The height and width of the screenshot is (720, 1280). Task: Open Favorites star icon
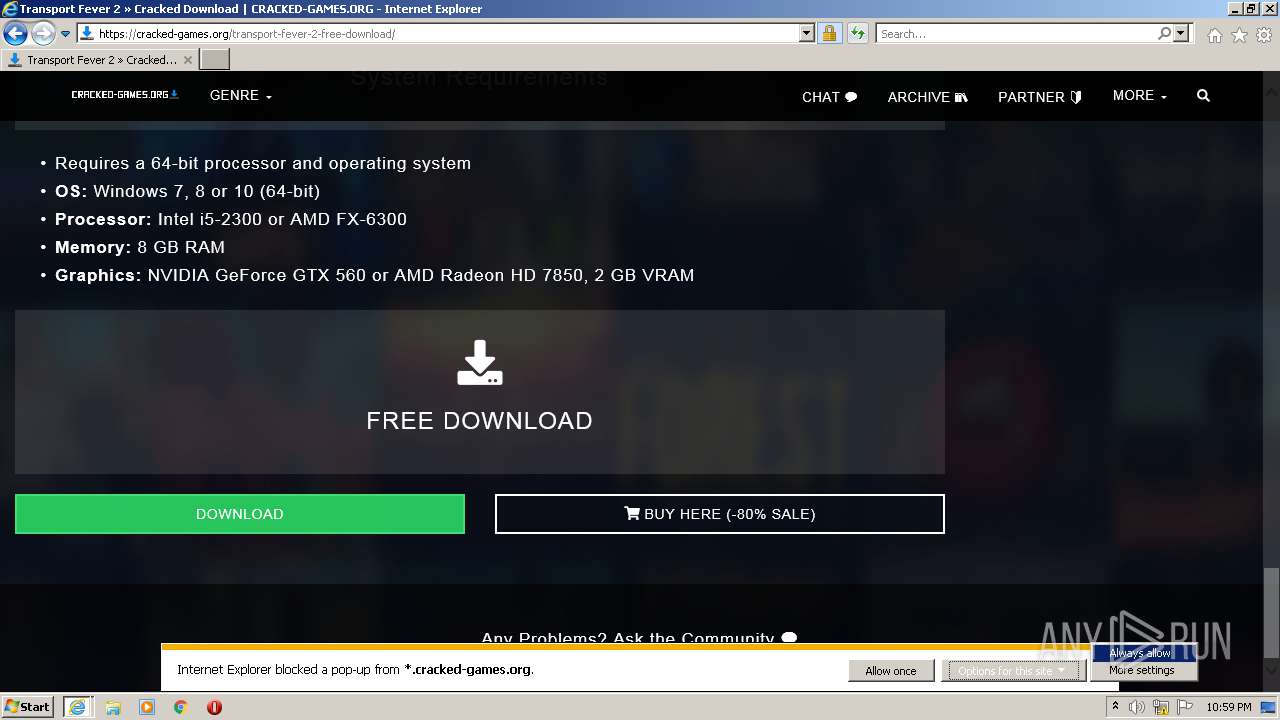1239,35
